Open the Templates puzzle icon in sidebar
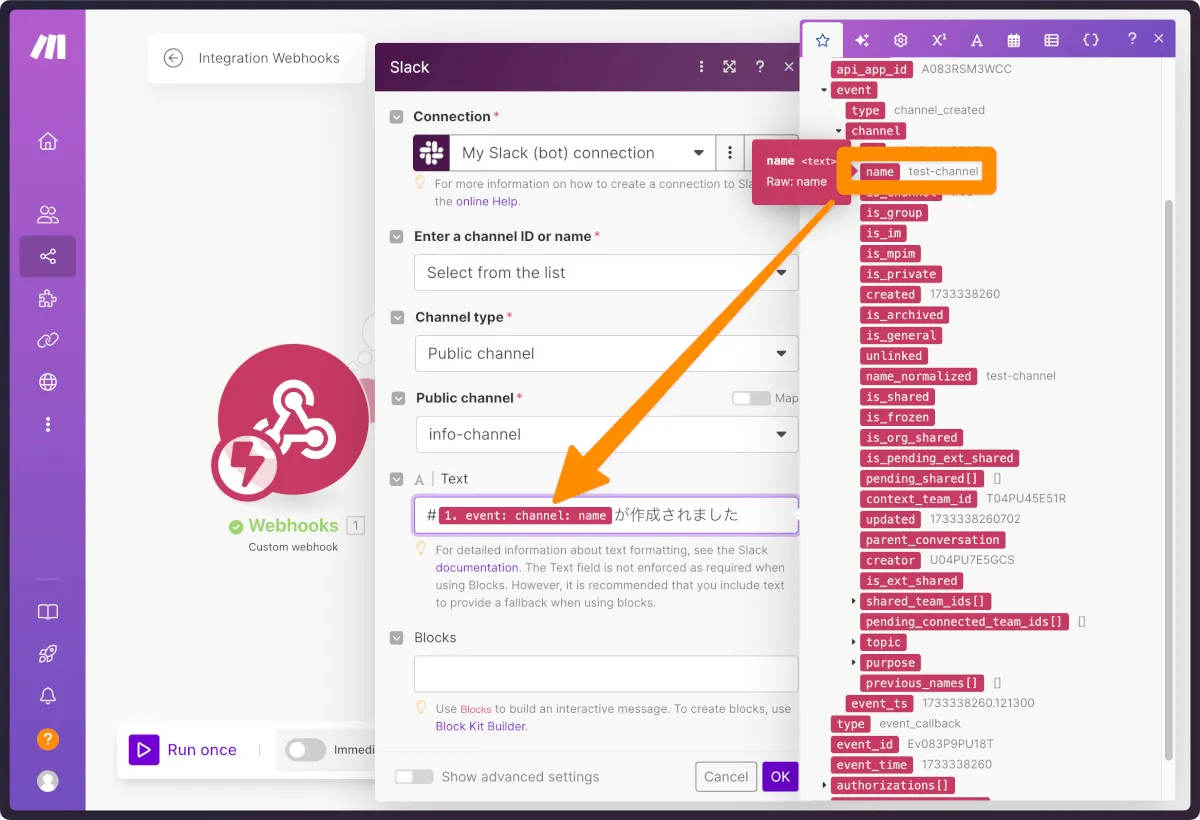Viewport: 1200px width, 820px height. [47, 299]
